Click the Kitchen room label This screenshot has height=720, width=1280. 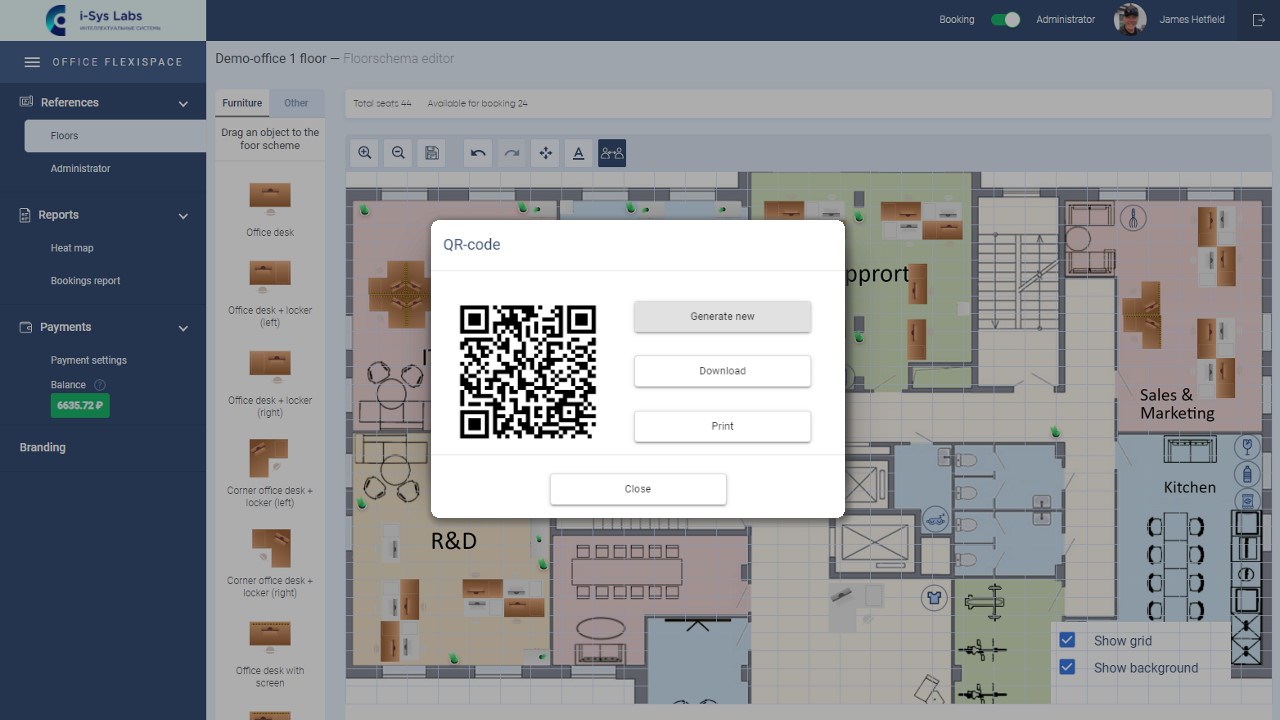tap(1190, 487)
